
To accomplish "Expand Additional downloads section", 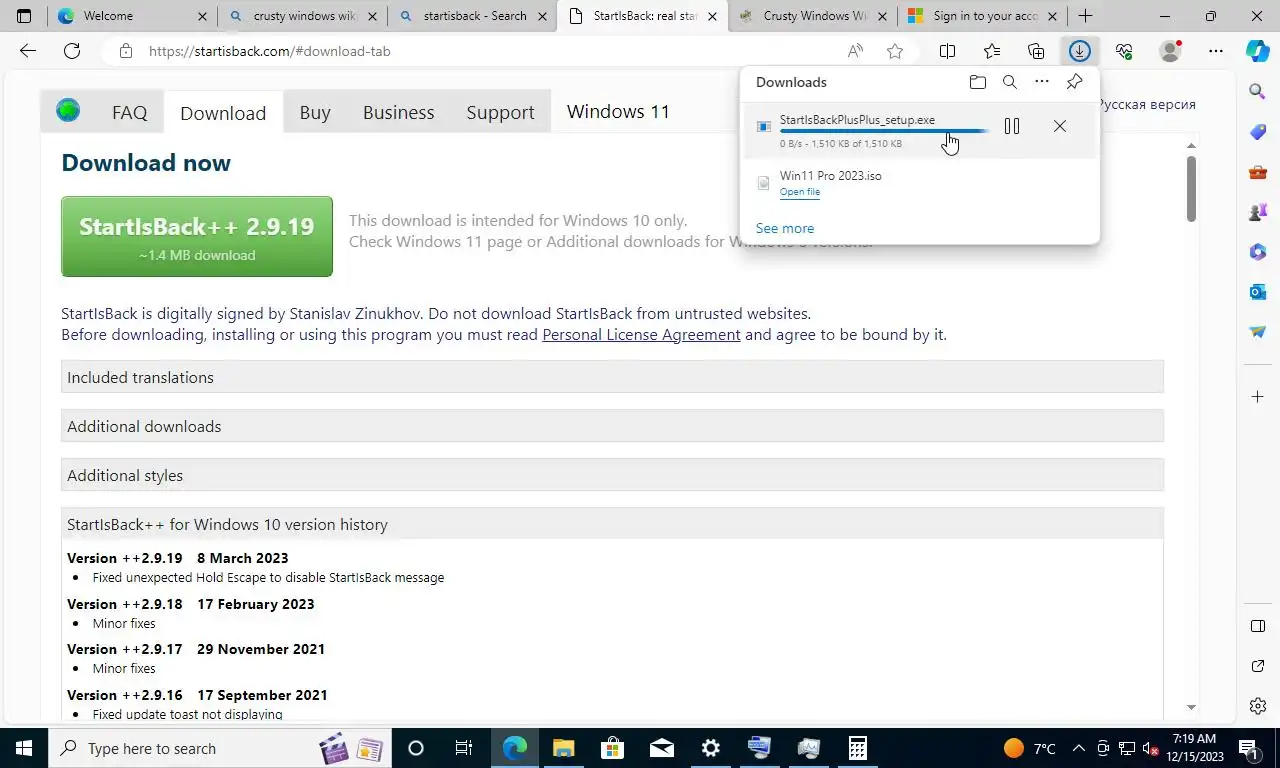I will 612,426.
